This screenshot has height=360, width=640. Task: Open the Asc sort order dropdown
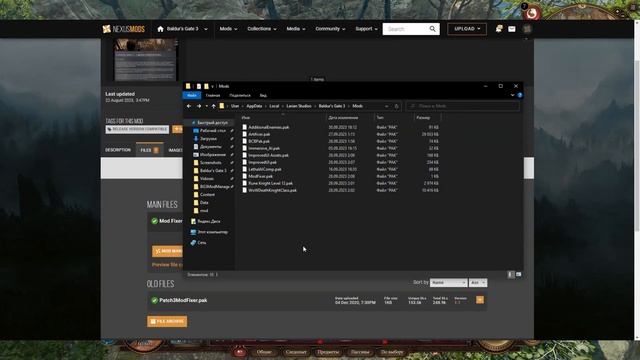coord(478,282)
